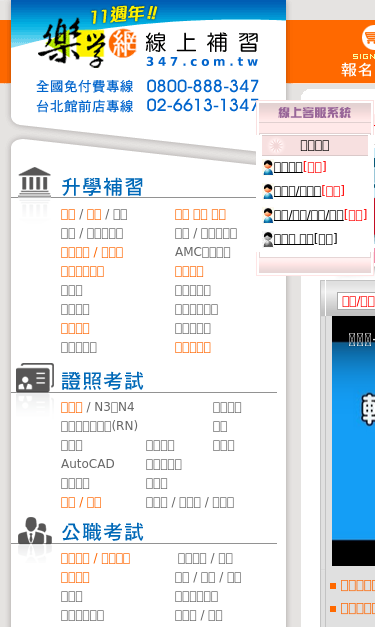Chat with the first online agent icon
375x627 pixels.
click(x=268, y=168)
